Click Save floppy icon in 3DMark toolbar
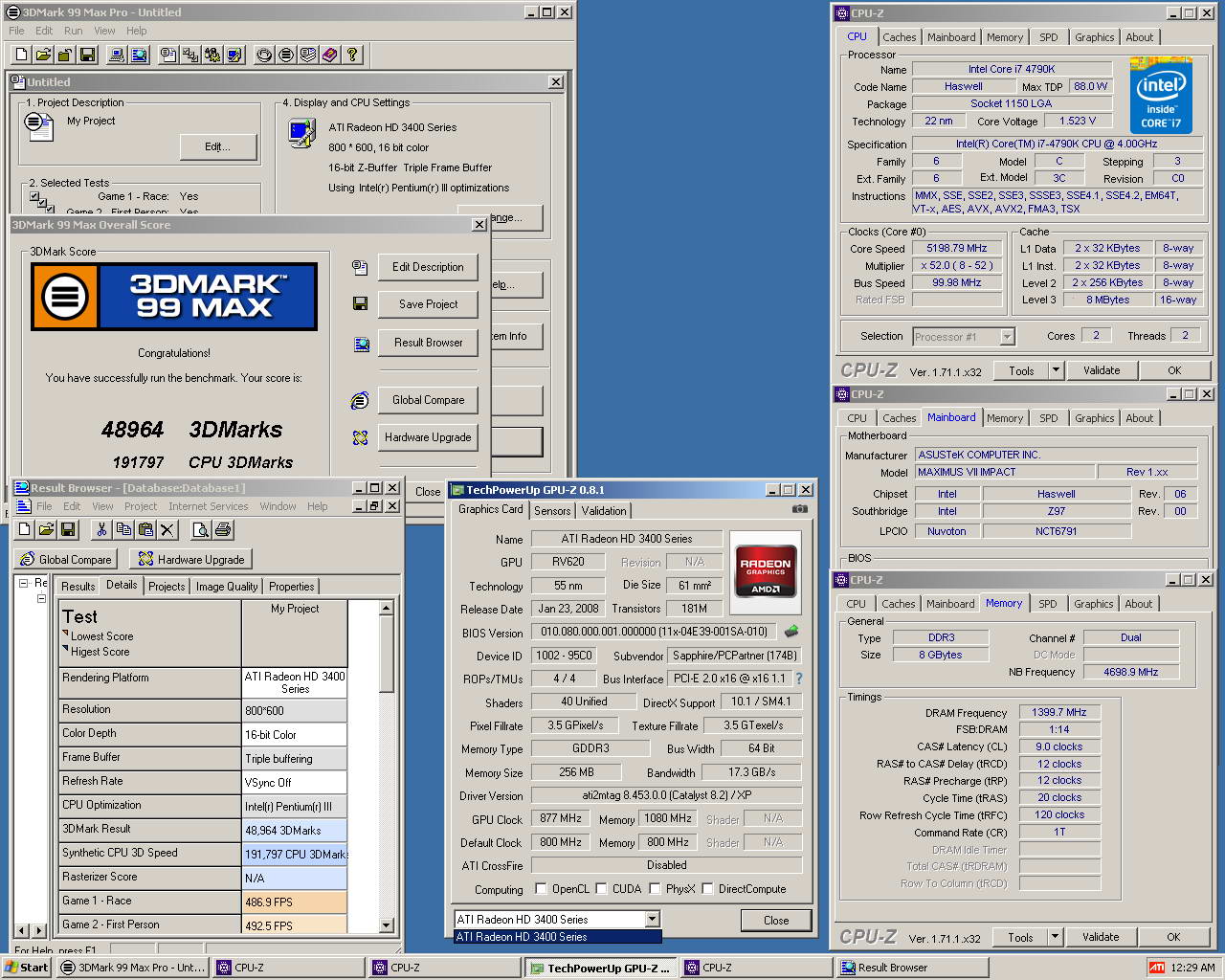 click(87, 55)
